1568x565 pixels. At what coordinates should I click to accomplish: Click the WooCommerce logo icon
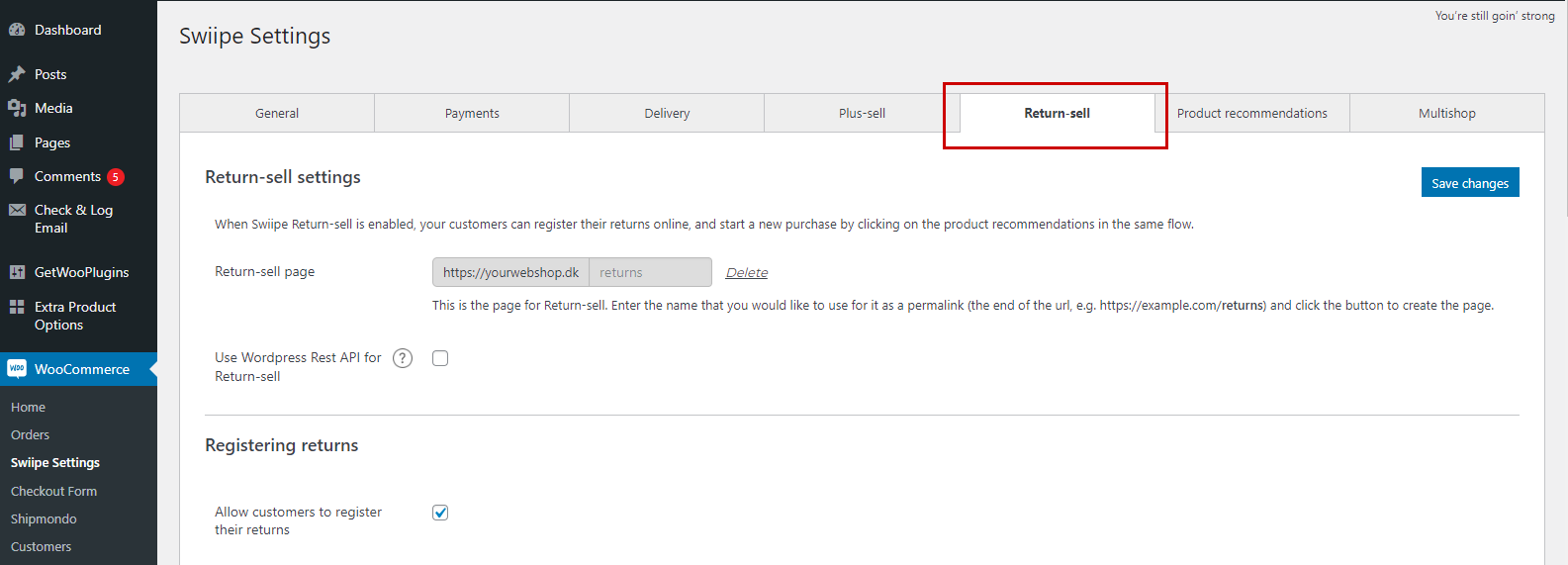[17, 369]
